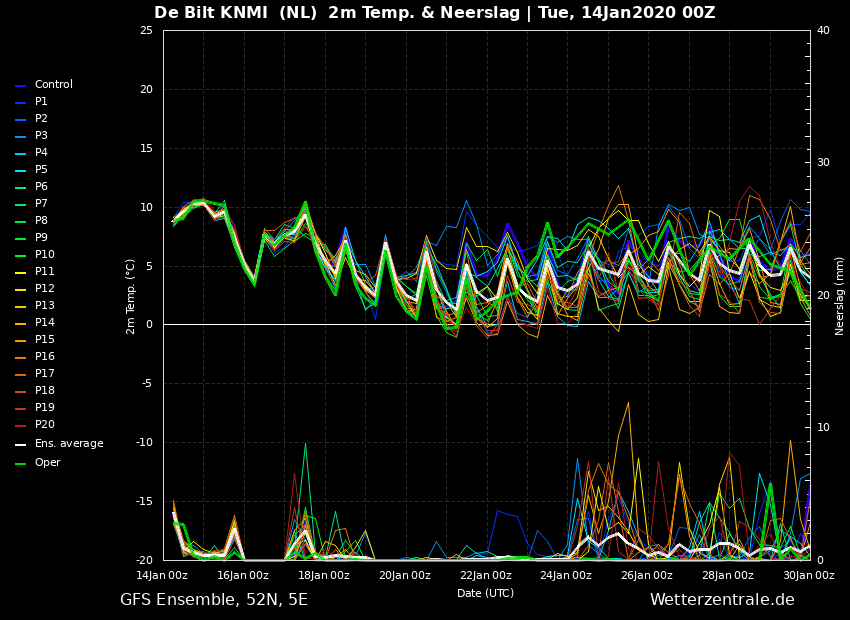Click the GFS Ensemble, 52N, 5E caption

point(214,600)
